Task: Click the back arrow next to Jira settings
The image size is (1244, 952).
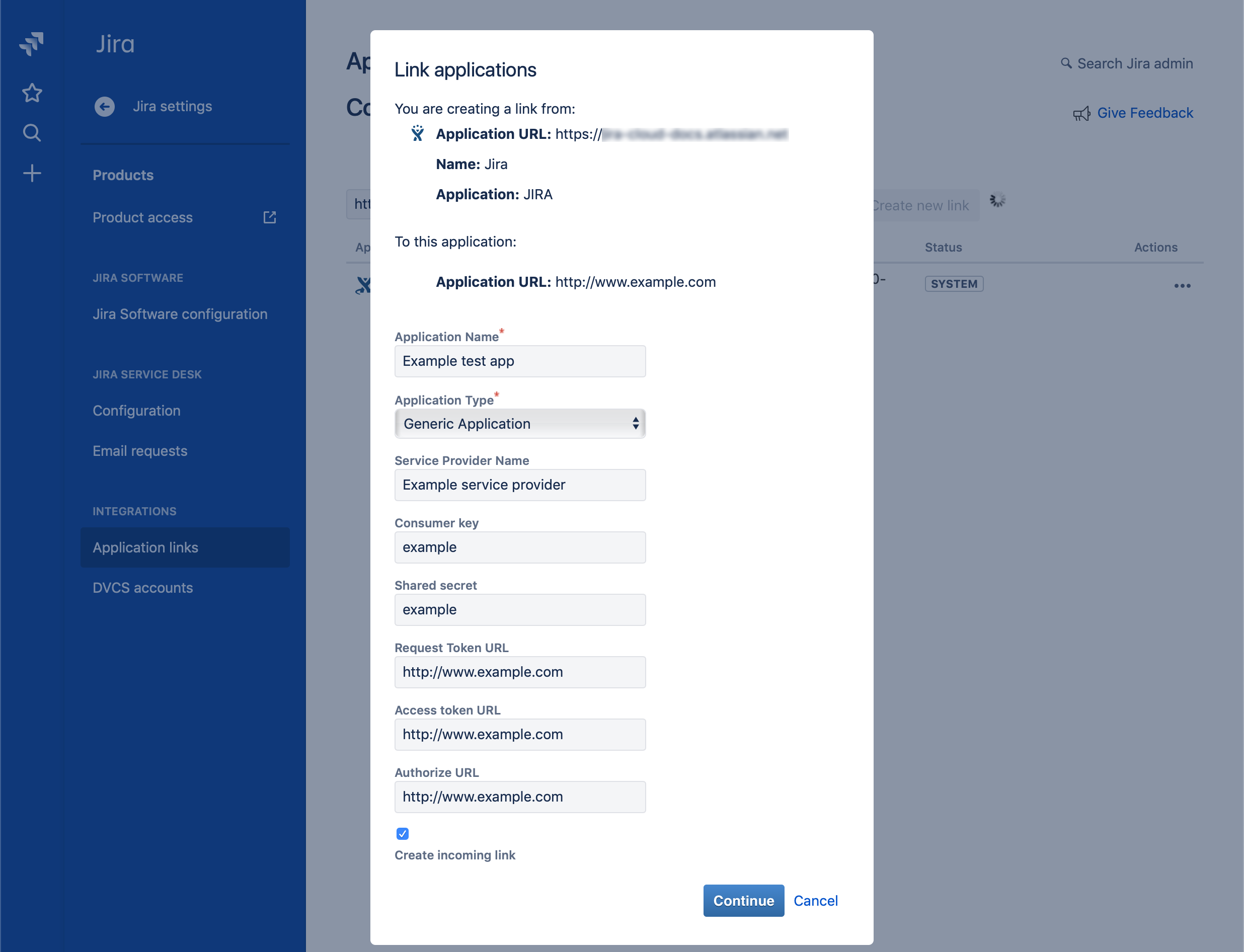Action: click(x=104, y=107)
